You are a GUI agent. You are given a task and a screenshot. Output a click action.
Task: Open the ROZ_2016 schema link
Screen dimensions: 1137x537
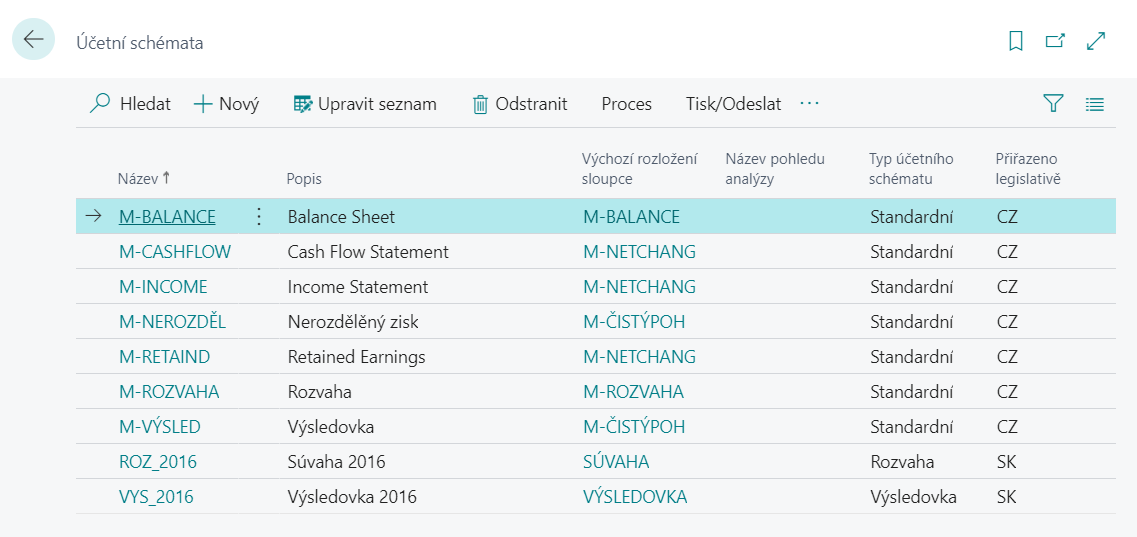pos(158,462)
